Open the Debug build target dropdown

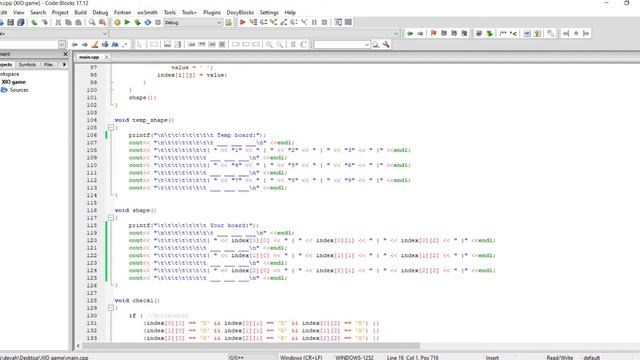tap(219, 22)
